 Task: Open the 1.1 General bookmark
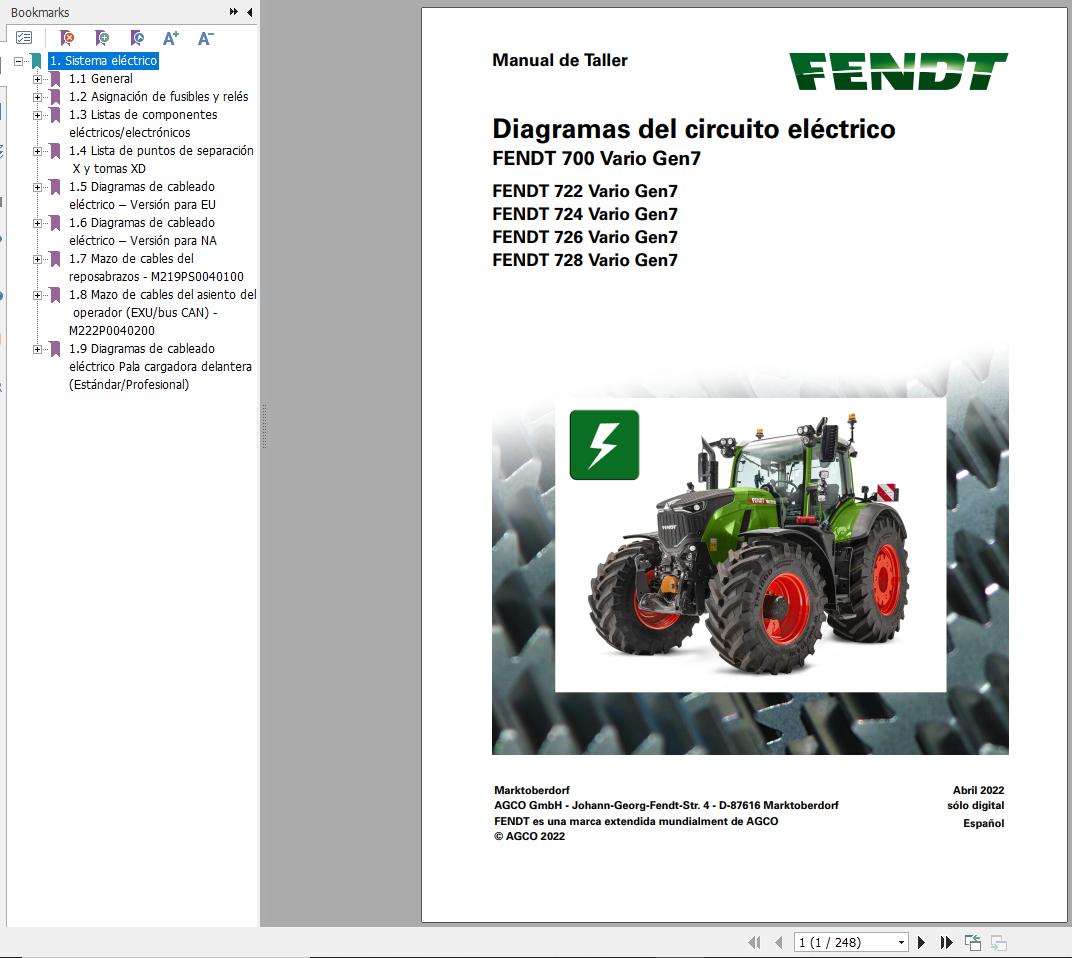click(x=100, y=79)
